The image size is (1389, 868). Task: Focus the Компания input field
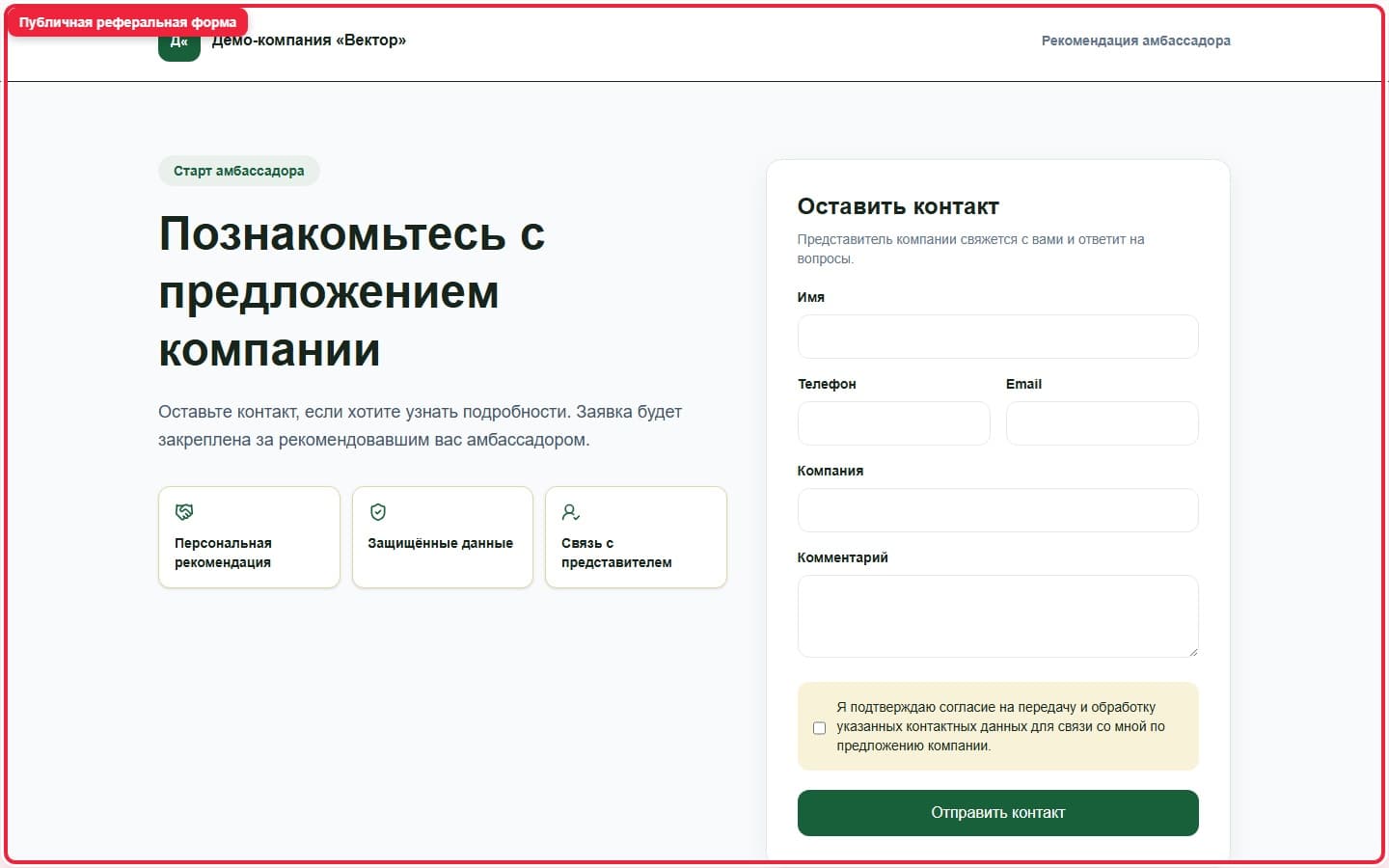click(x=997, y=510)
